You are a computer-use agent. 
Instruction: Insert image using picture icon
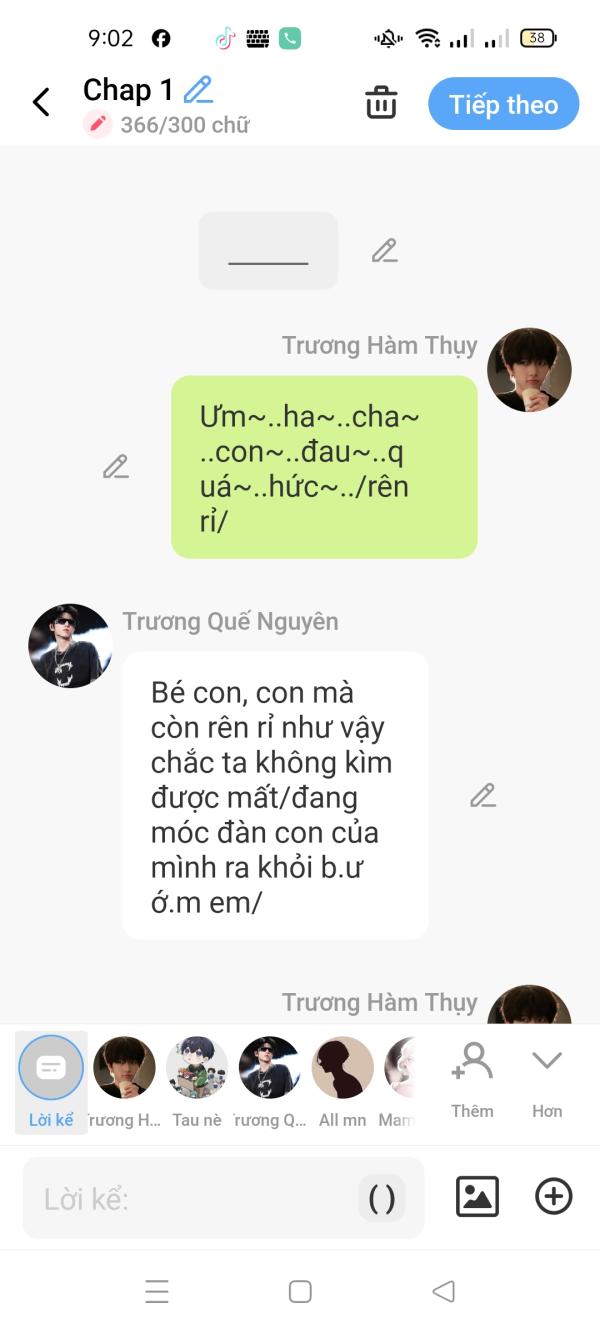tap(477, 1196)
